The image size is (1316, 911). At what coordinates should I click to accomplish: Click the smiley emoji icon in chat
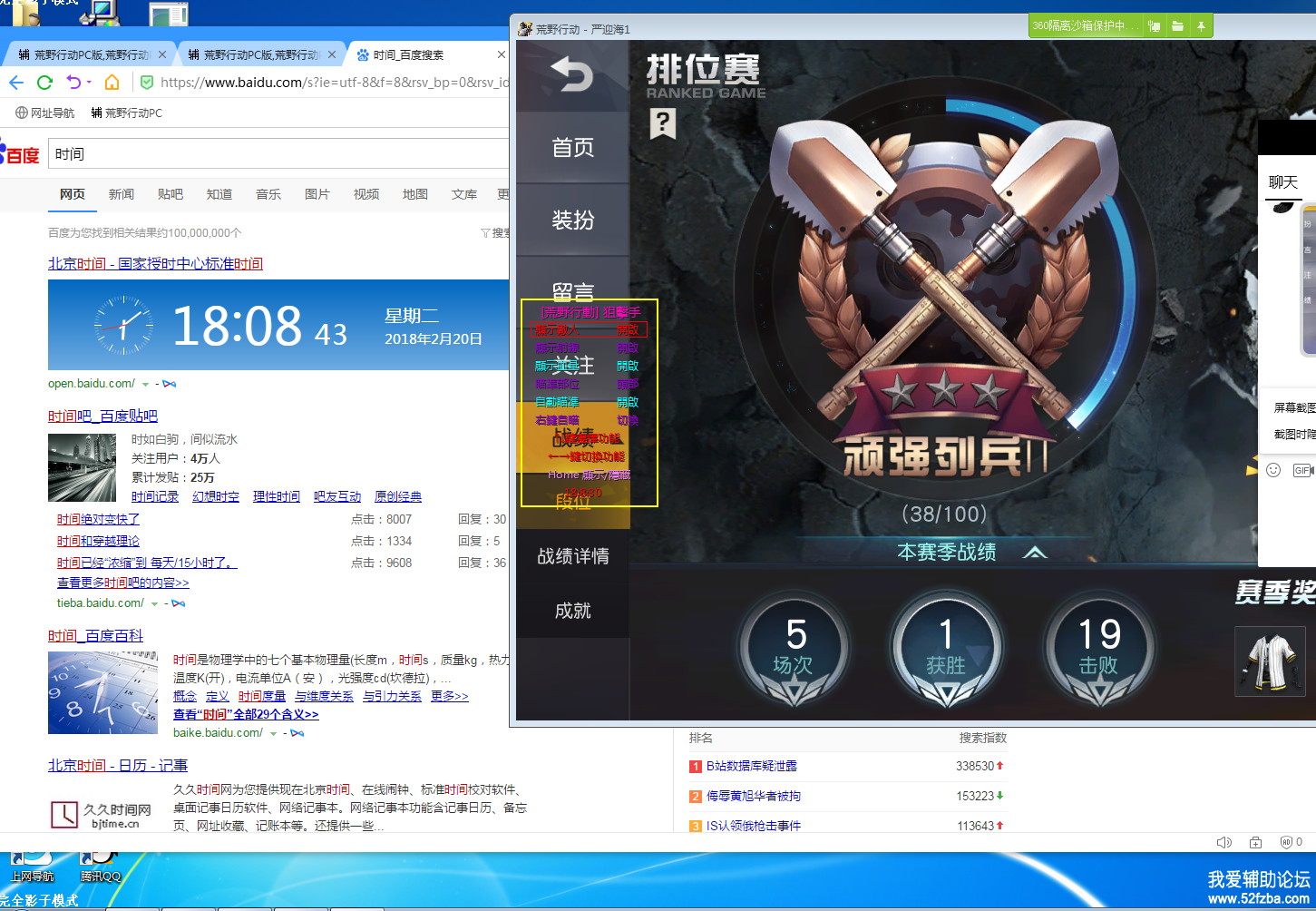[x=1273, y=470]
